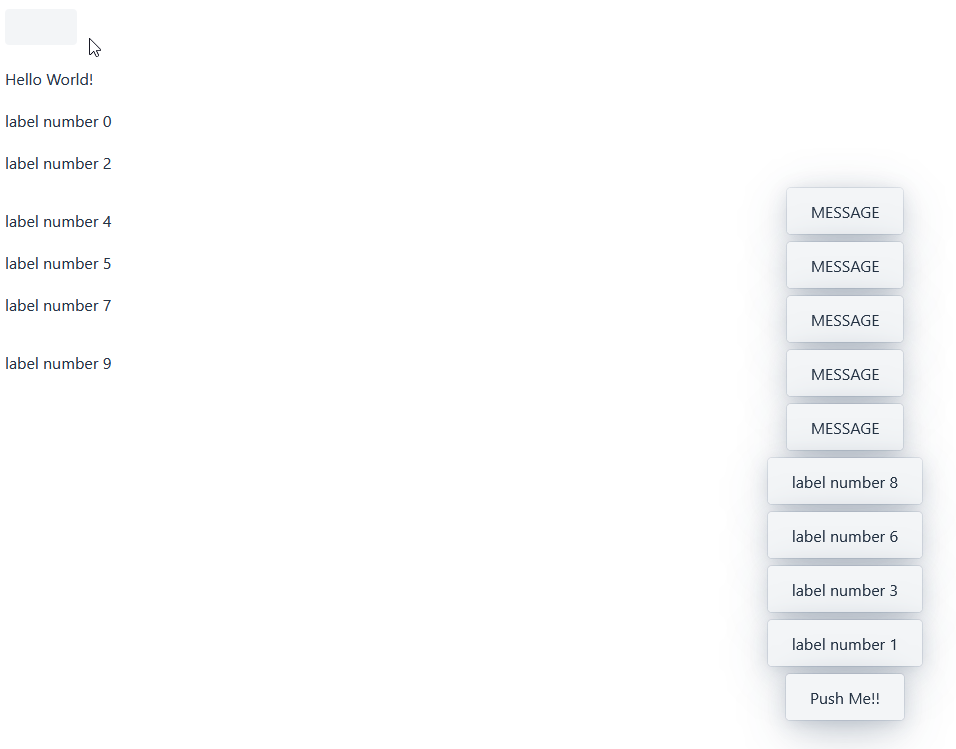Click the label number 7 text

[58, 305]
